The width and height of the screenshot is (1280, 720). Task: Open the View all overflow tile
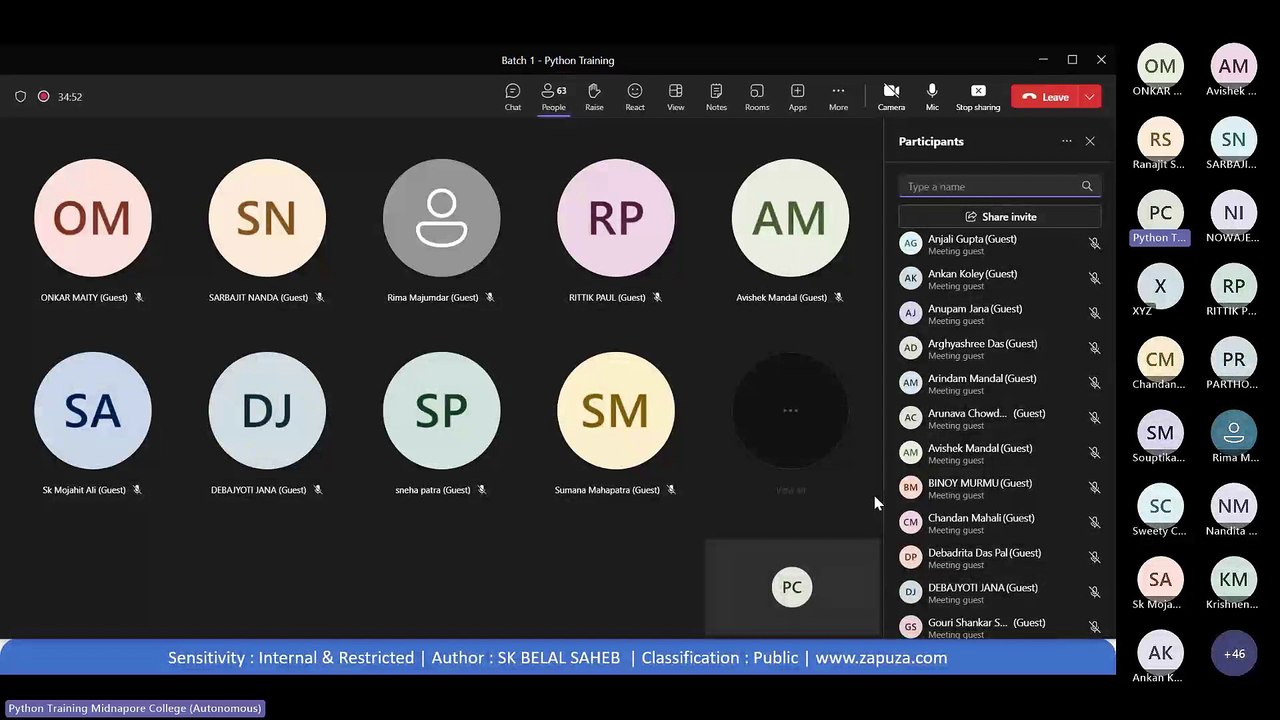(790, 411)
